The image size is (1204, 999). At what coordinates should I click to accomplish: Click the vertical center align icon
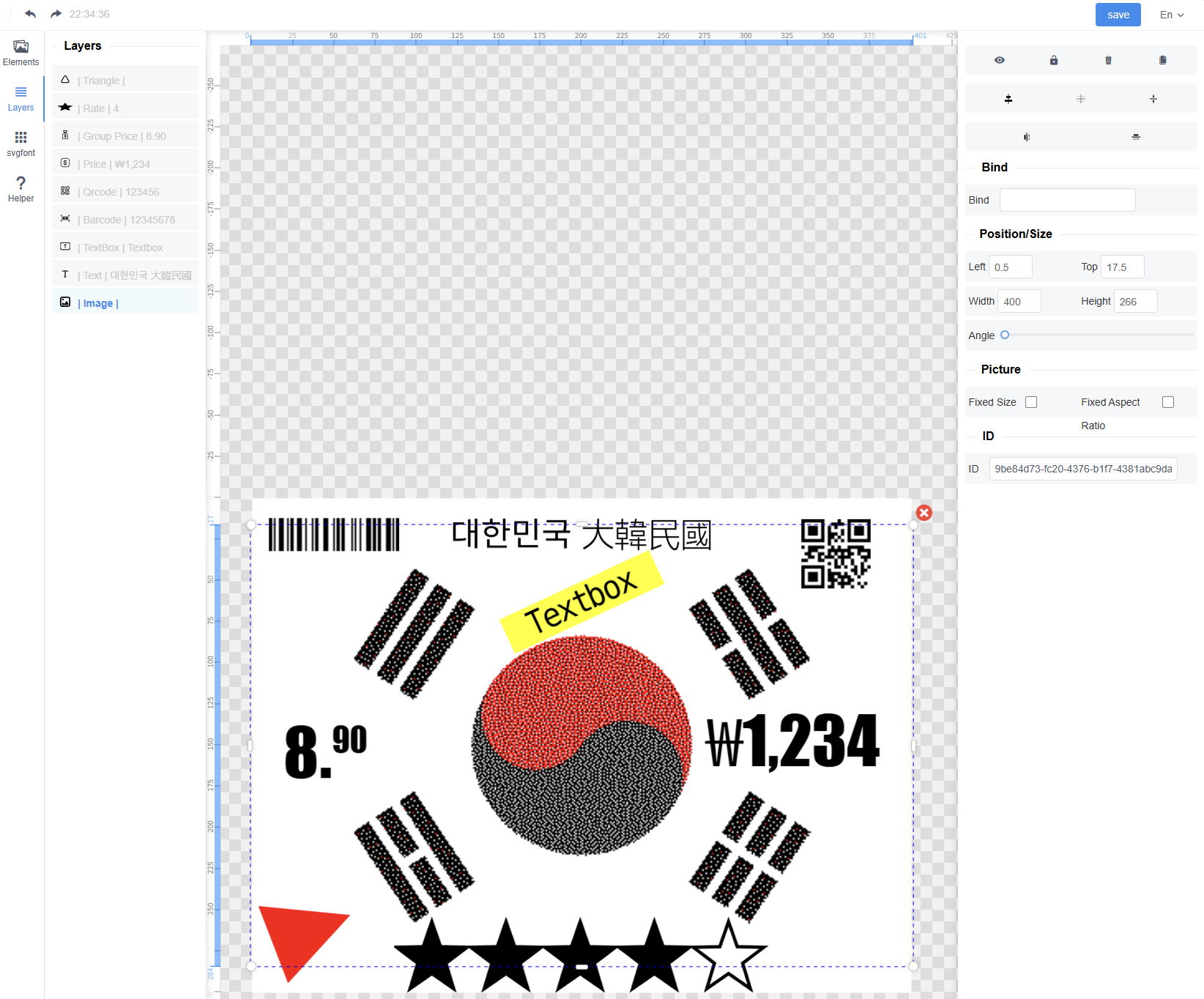click(x=1153, y=99)
